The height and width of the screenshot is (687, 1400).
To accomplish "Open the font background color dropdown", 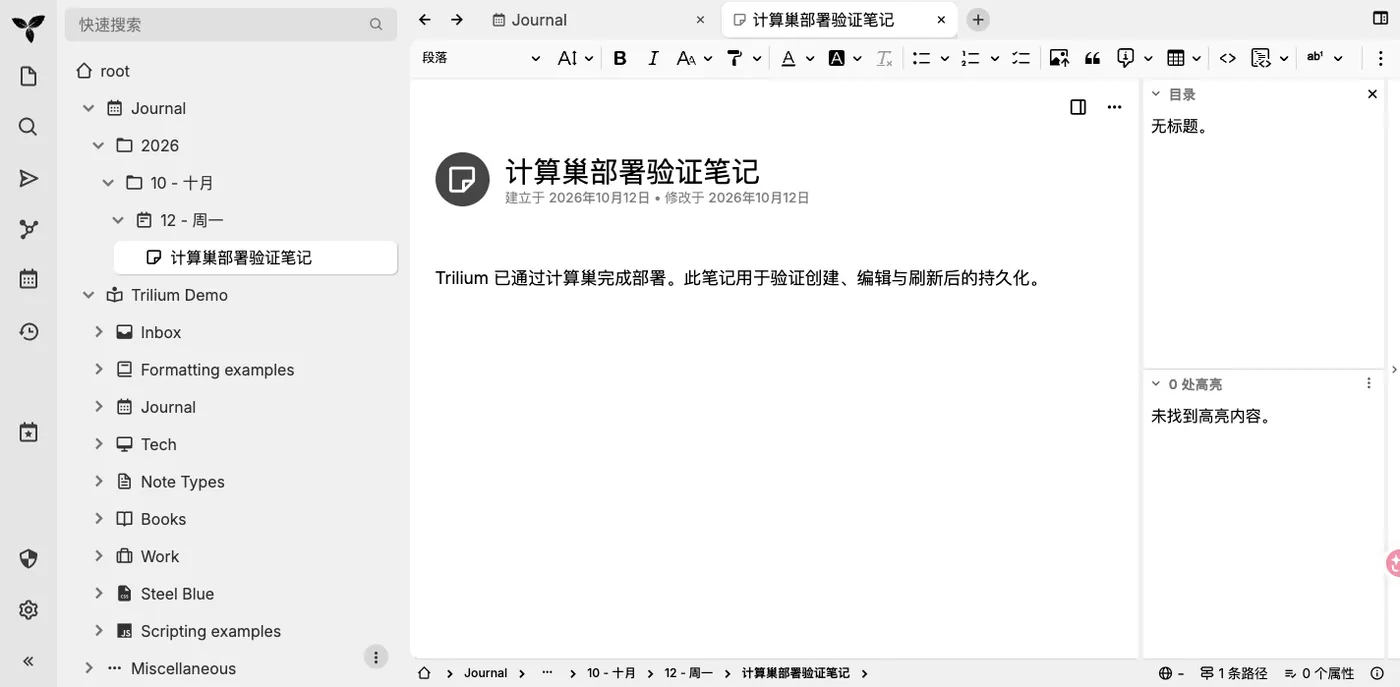I will click(x=845, y=58).
